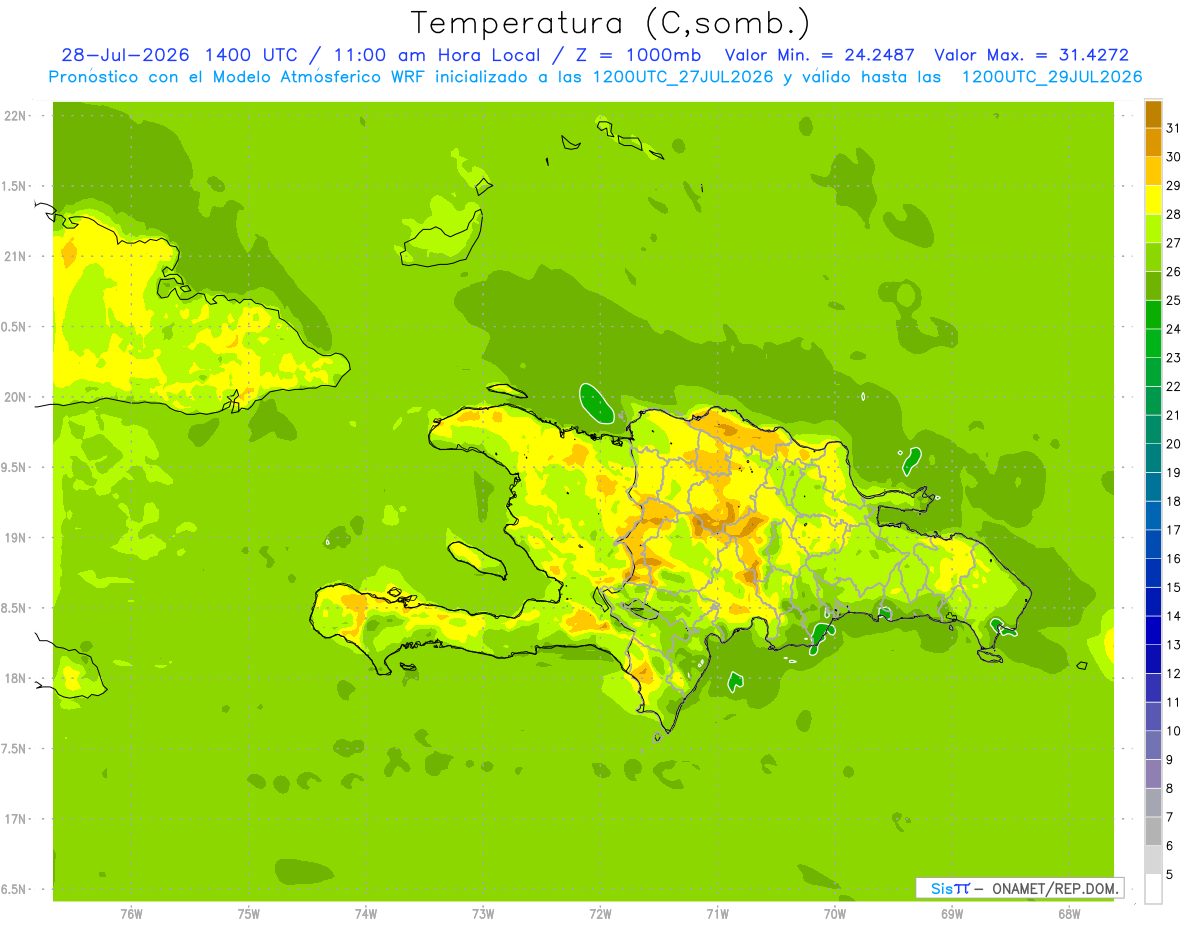1200x927 pixels.
Task: Click the "68W" longitude axis label
Action: point(1069,914)
